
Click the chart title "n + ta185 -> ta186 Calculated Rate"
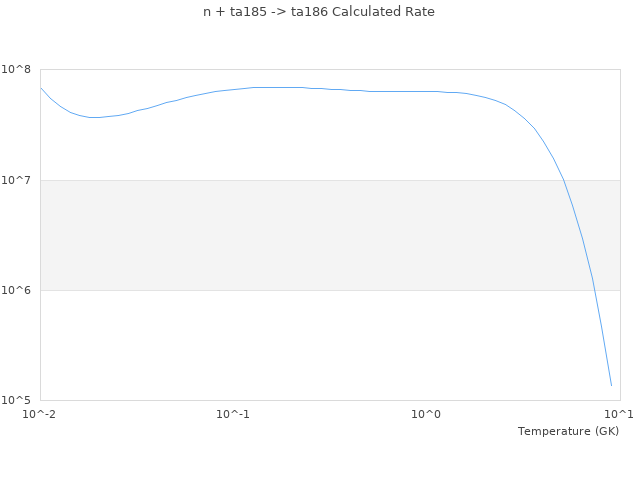point(320,12)
